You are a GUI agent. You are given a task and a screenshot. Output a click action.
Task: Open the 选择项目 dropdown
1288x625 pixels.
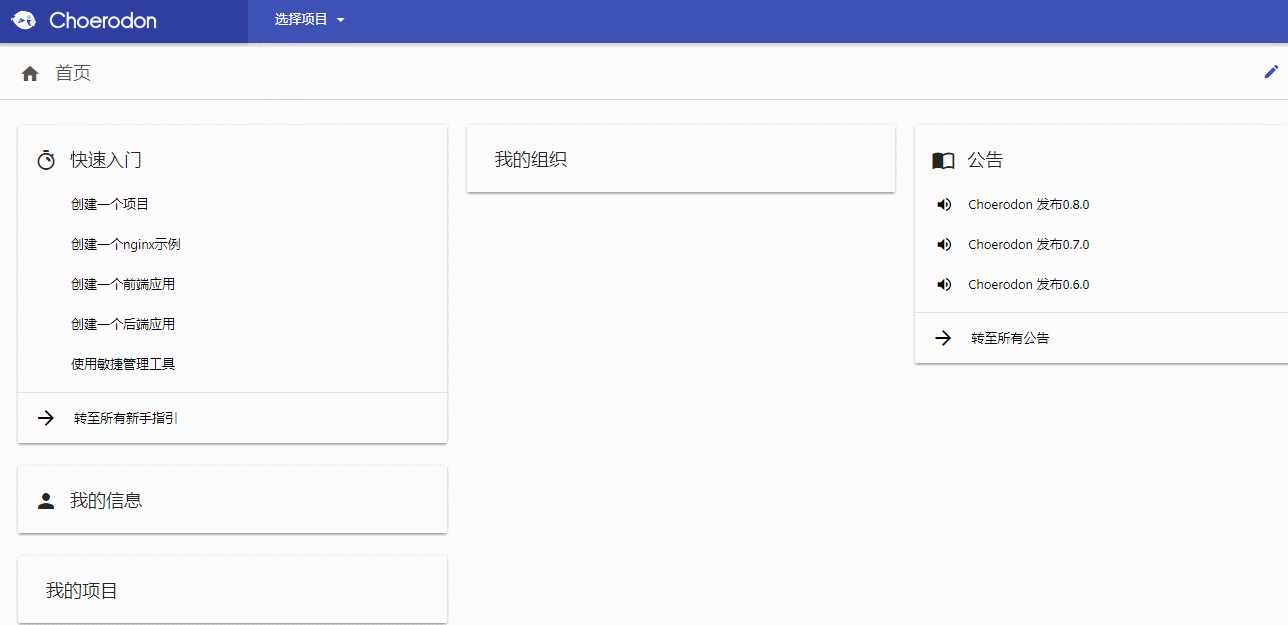(309, 19)
